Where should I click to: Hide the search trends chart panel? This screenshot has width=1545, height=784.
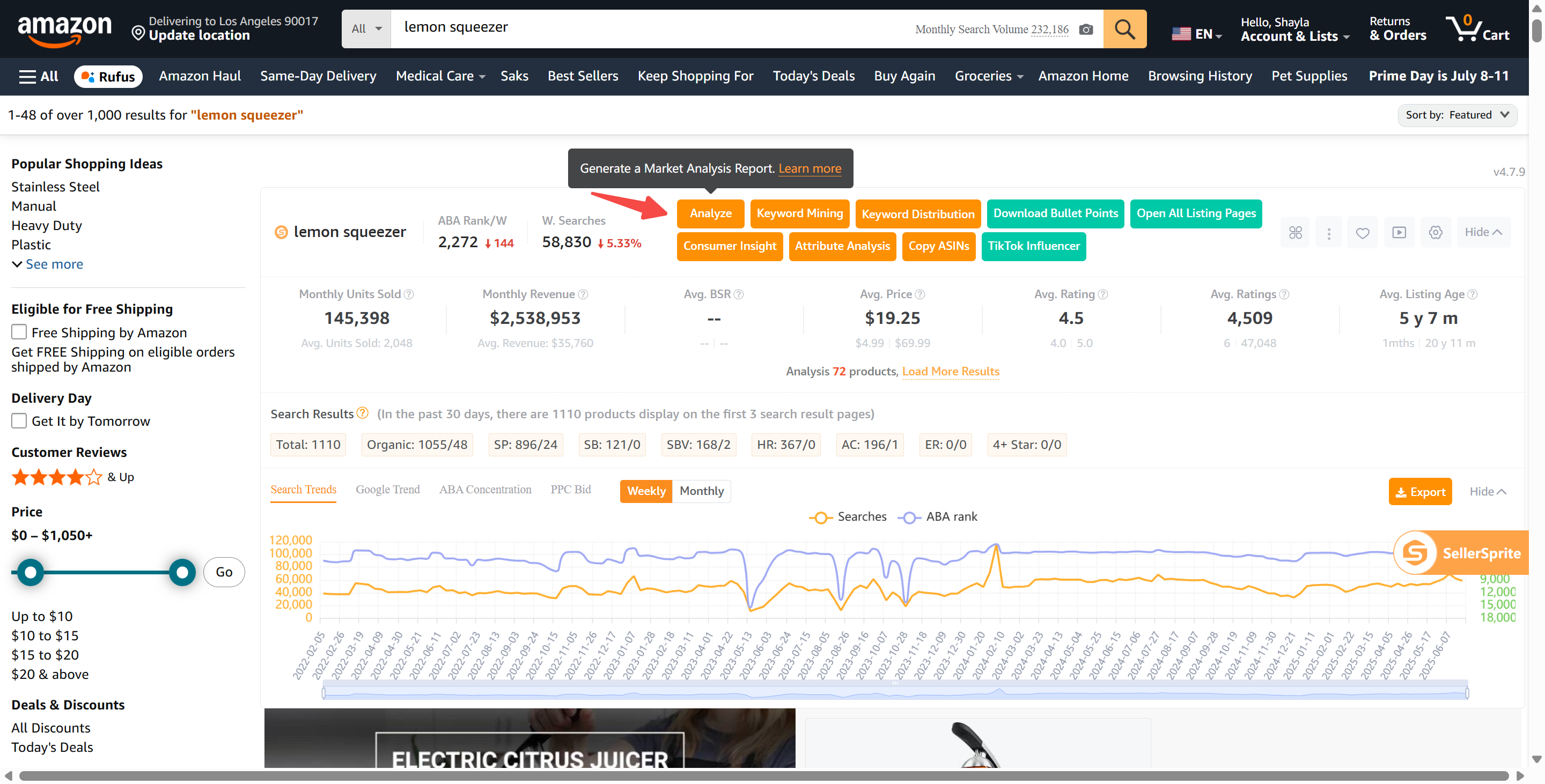pos(1487,492)
